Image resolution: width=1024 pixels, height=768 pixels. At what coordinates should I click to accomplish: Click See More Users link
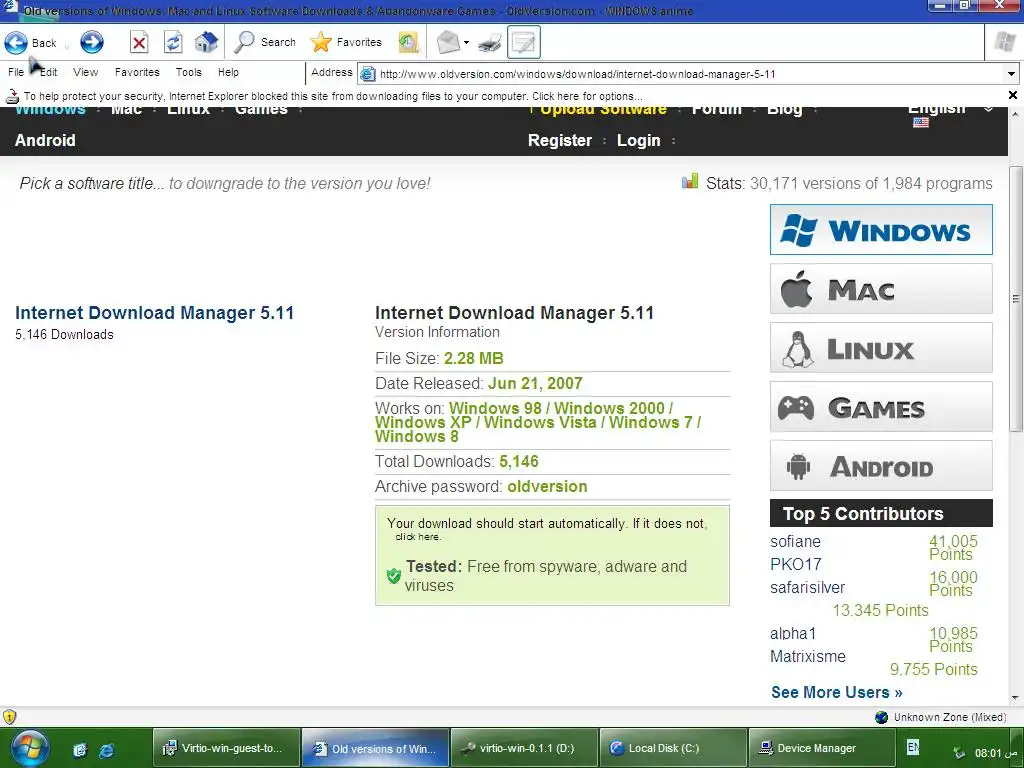[837, 692]
